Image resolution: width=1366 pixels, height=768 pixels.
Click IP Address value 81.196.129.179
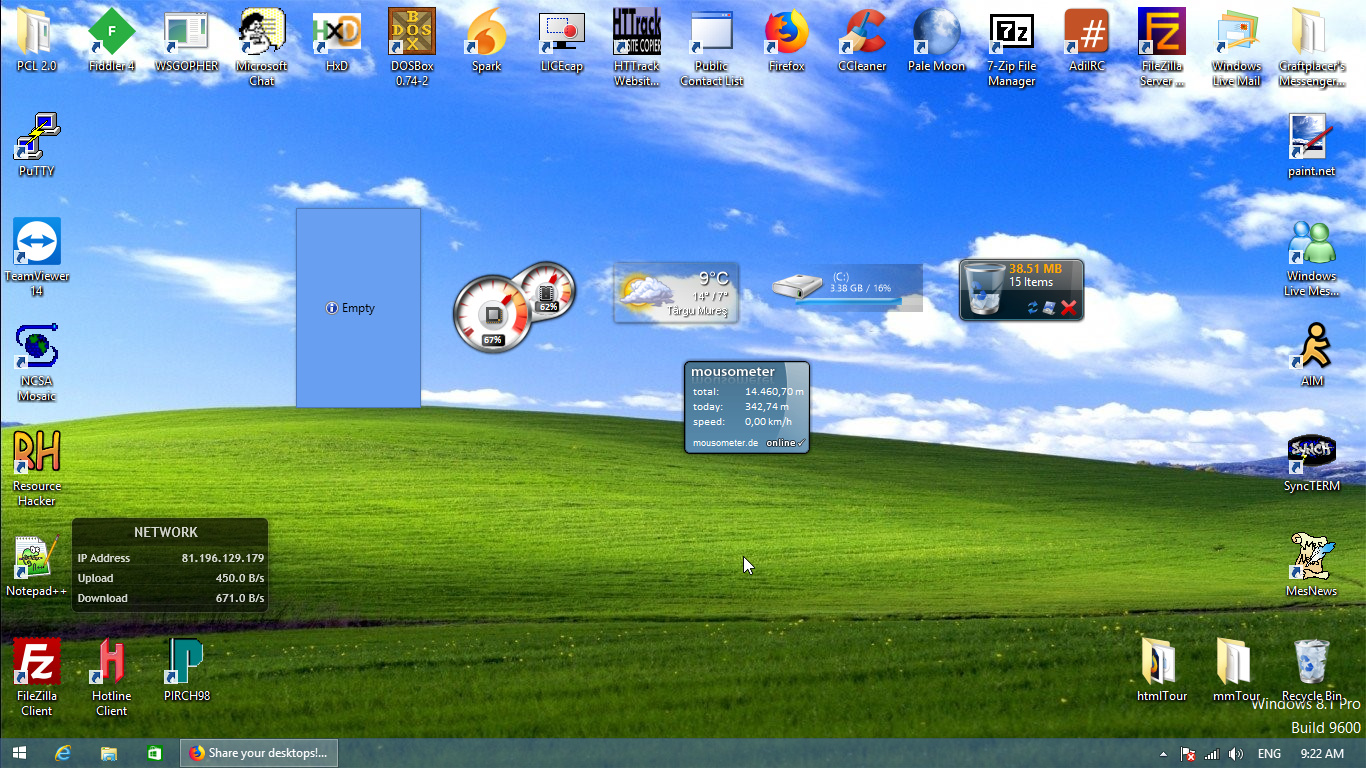pyautogui.click(x=223, y=558)
